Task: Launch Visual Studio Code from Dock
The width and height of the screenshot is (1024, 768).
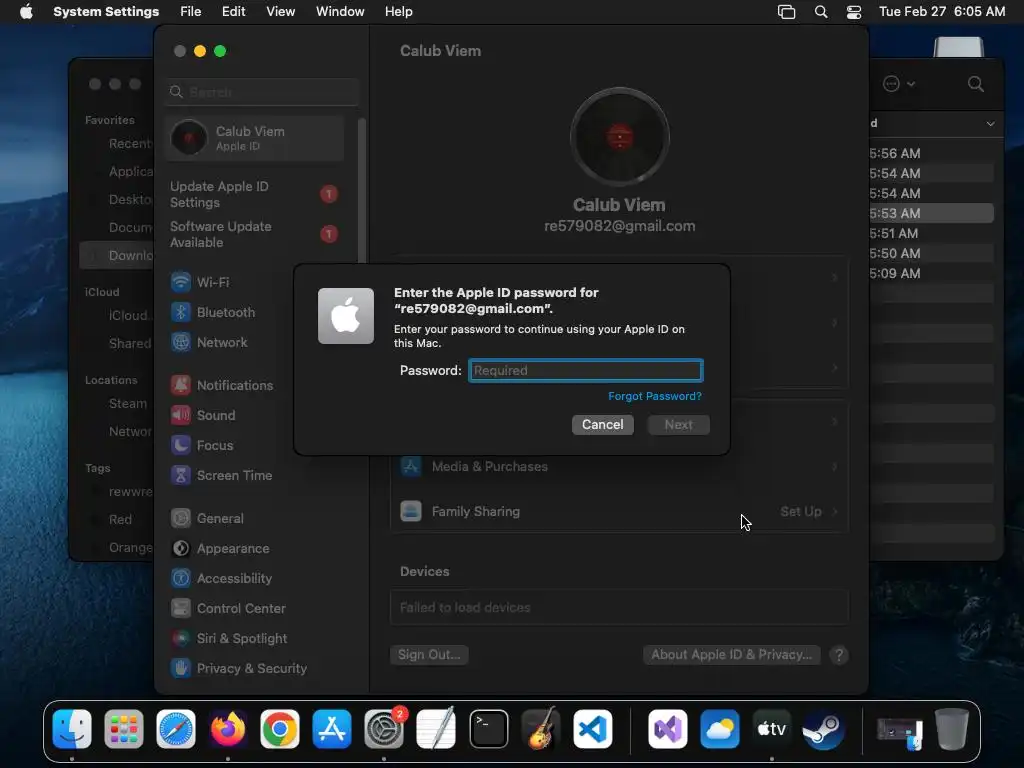Action: [593, 729]
